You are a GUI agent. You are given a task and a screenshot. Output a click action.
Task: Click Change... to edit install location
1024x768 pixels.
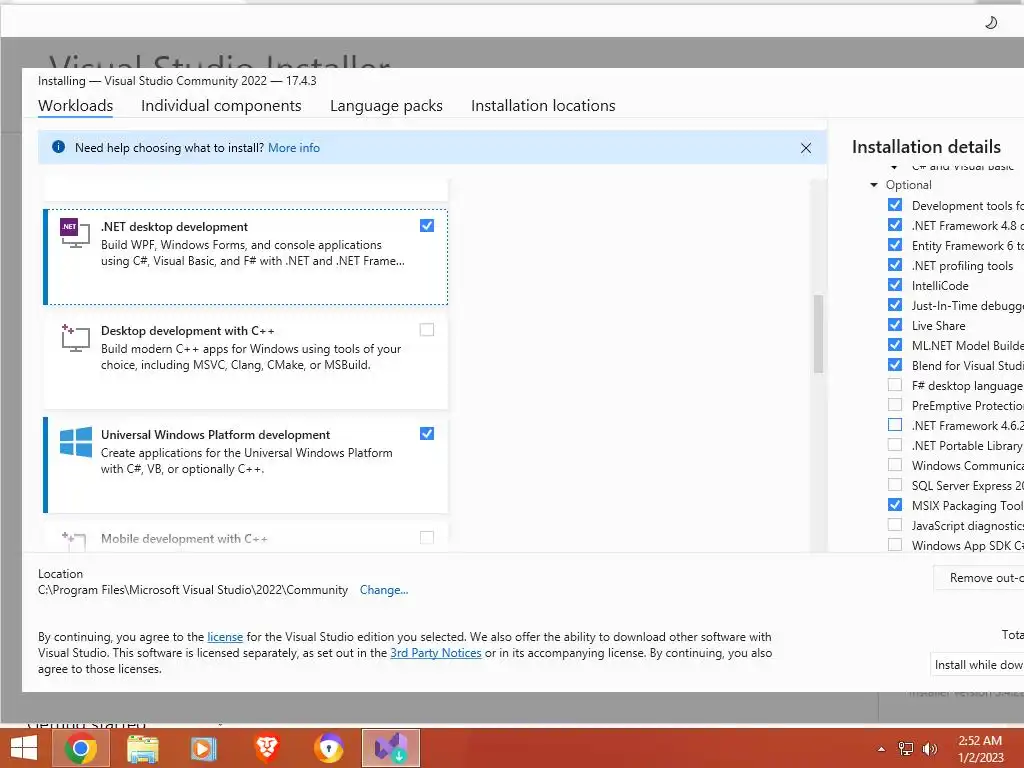pos(384,590)
